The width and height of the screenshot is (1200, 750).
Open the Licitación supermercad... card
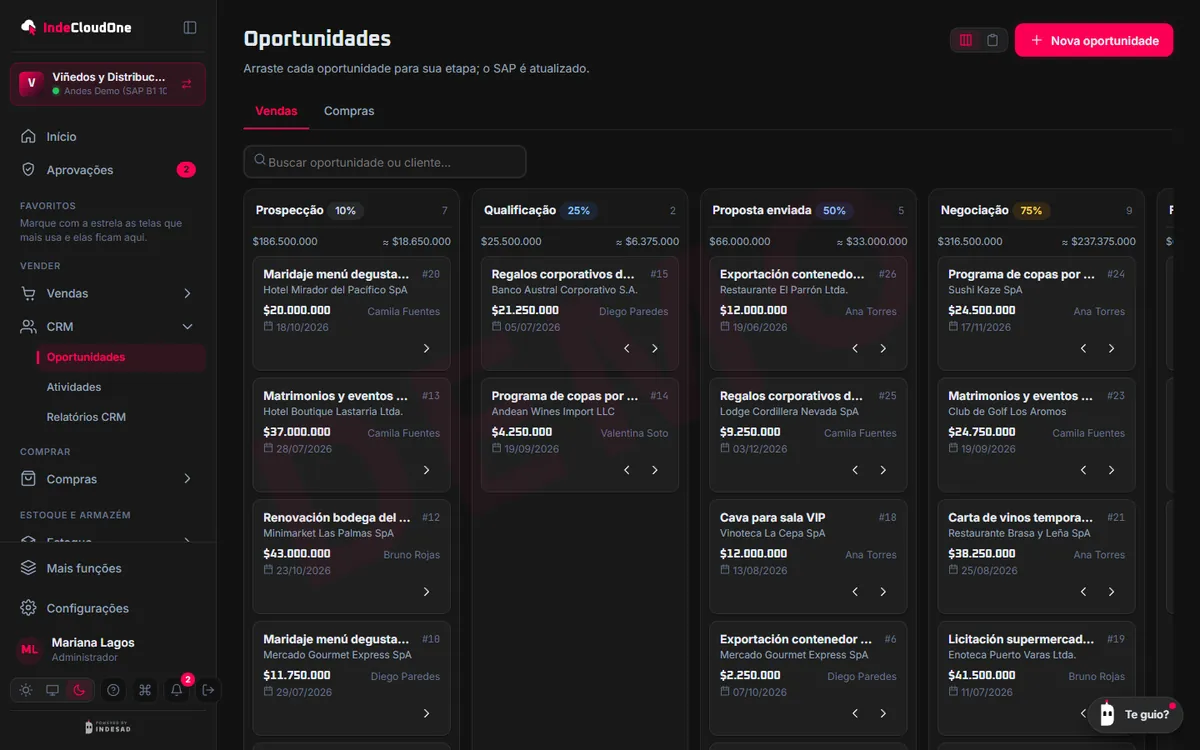1036,677
